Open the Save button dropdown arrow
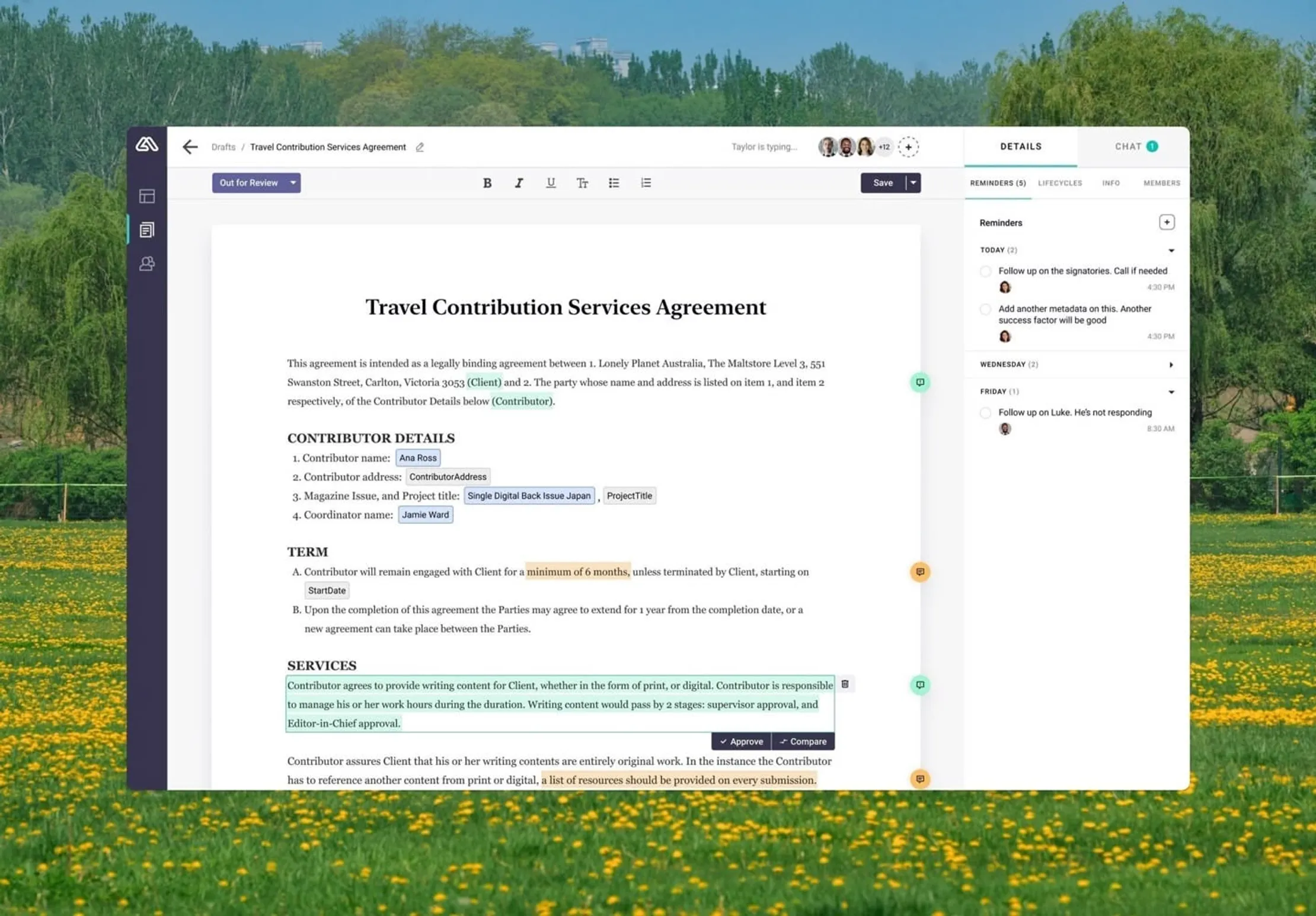Screen dimensions: 1316x916 [x=913, y=183]
